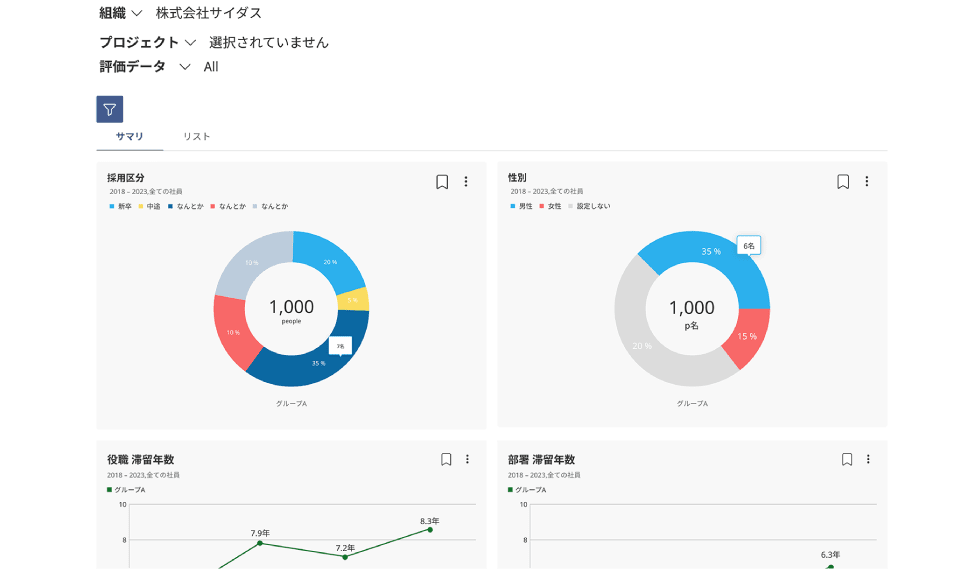963x569 pixels.
Task: Select the yellow 5 % segment in 採用区分
Action: click(x=354, y=299)
